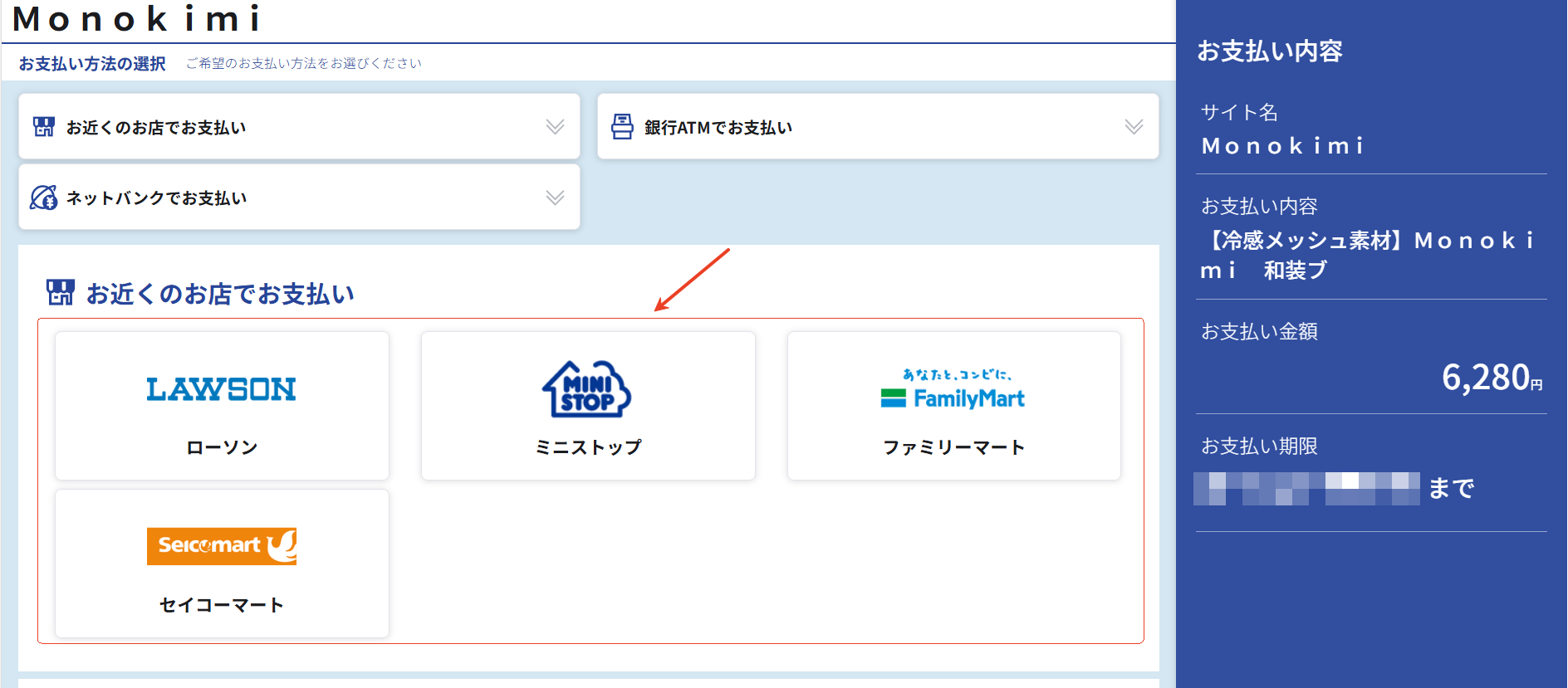Click the ATM printer icon beside 銀行ATMでお支払い
The height and width of the screenshot is (688, 1568).
point(622,127)
